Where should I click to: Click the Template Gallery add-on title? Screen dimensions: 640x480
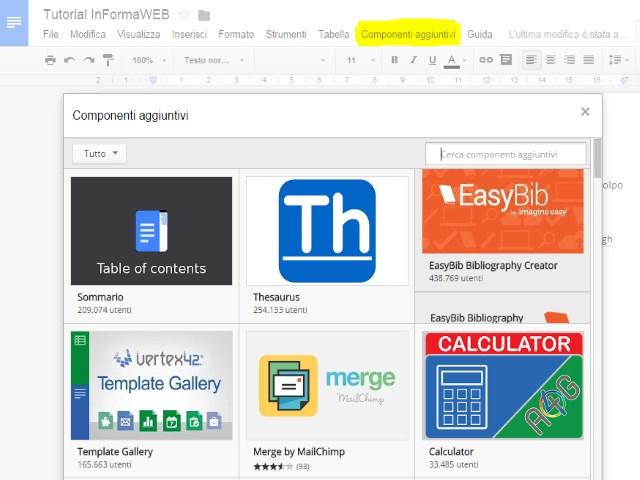[115, 452]
